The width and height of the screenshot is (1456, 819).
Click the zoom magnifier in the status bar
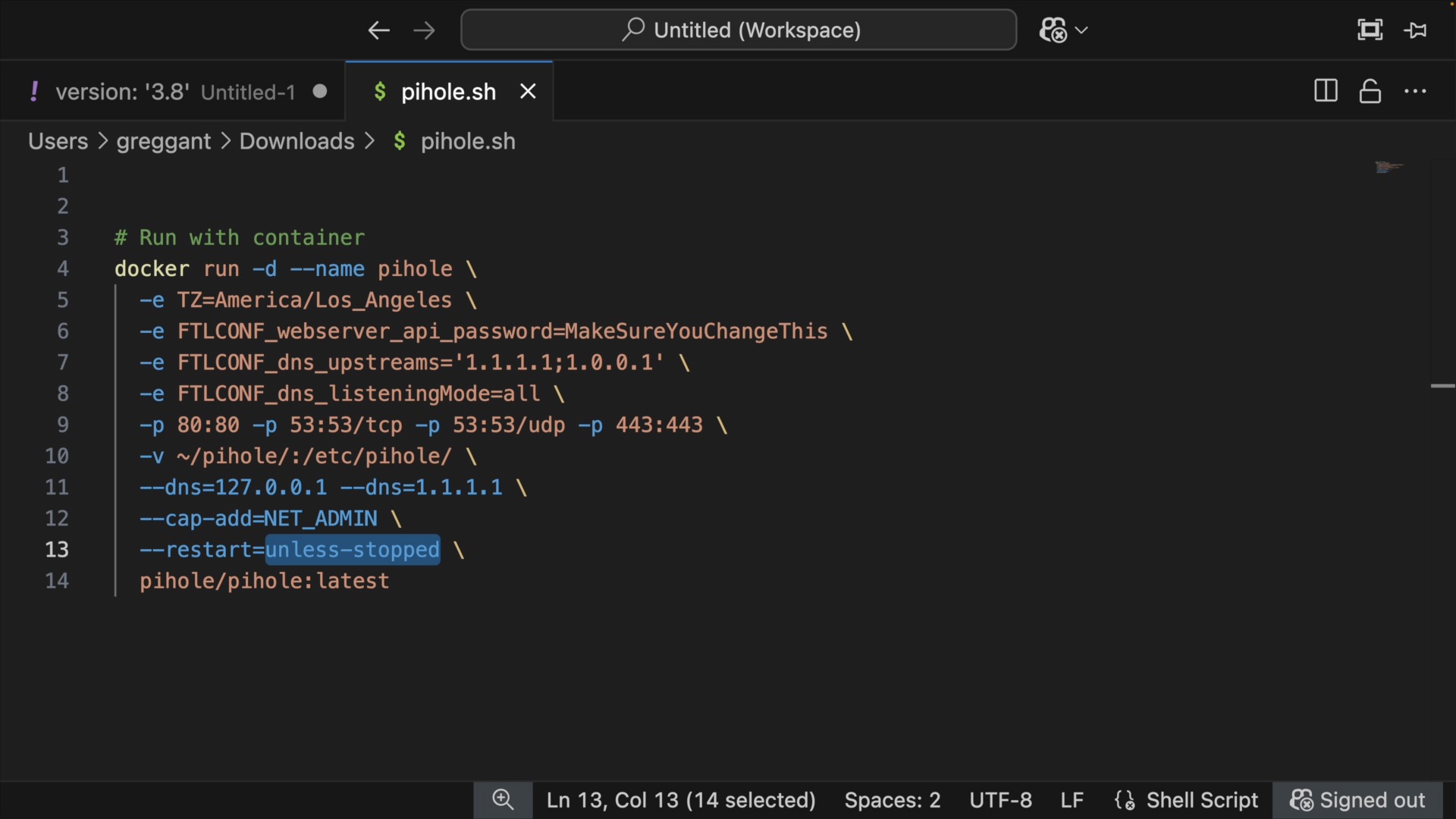click(502, 800)
